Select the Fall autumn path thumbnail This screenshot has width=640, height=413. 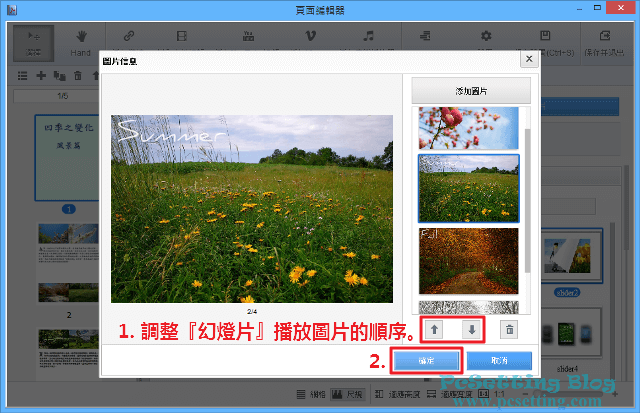click(468, 260)
